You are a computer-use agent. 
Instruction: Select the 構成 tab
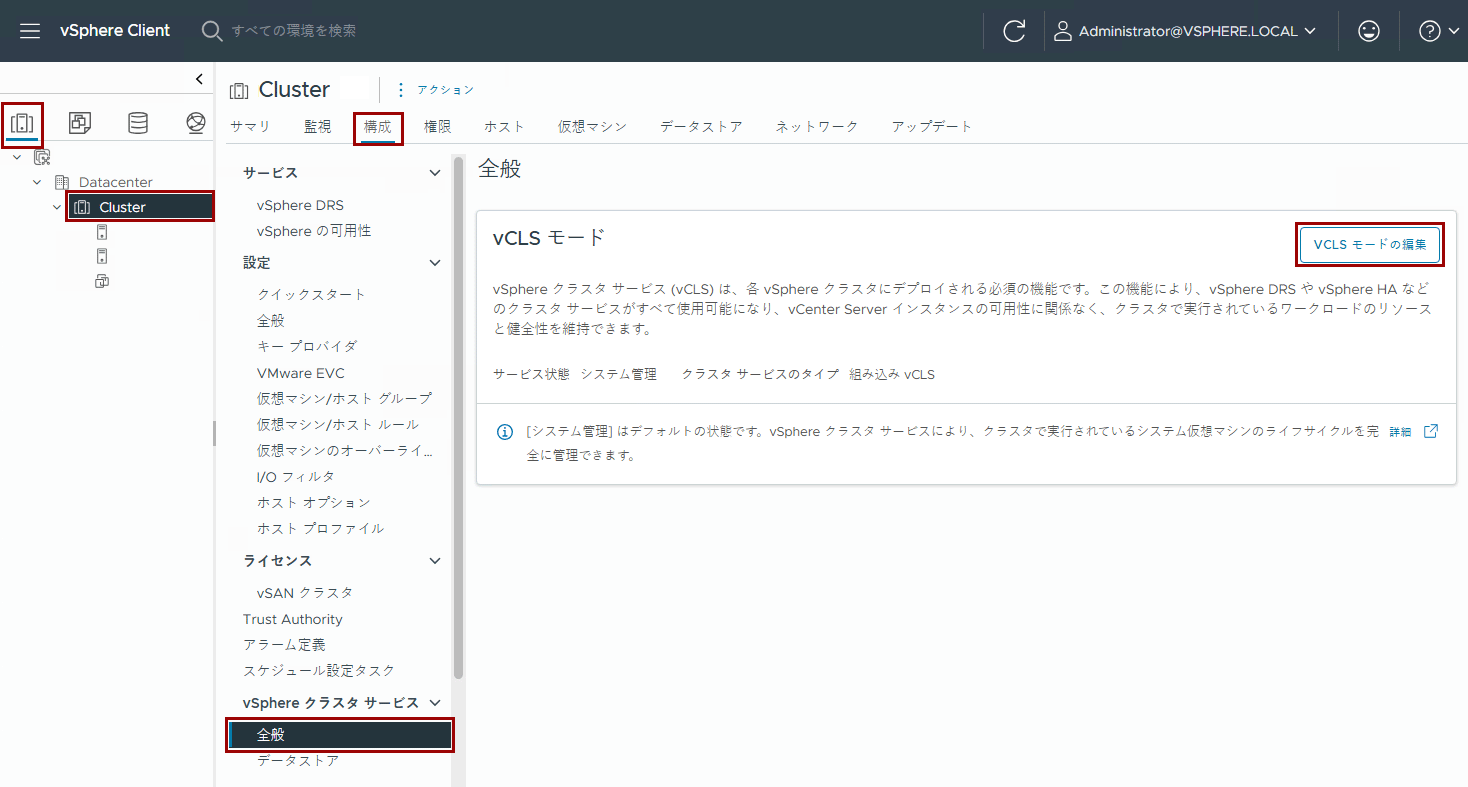pos(378,128)
